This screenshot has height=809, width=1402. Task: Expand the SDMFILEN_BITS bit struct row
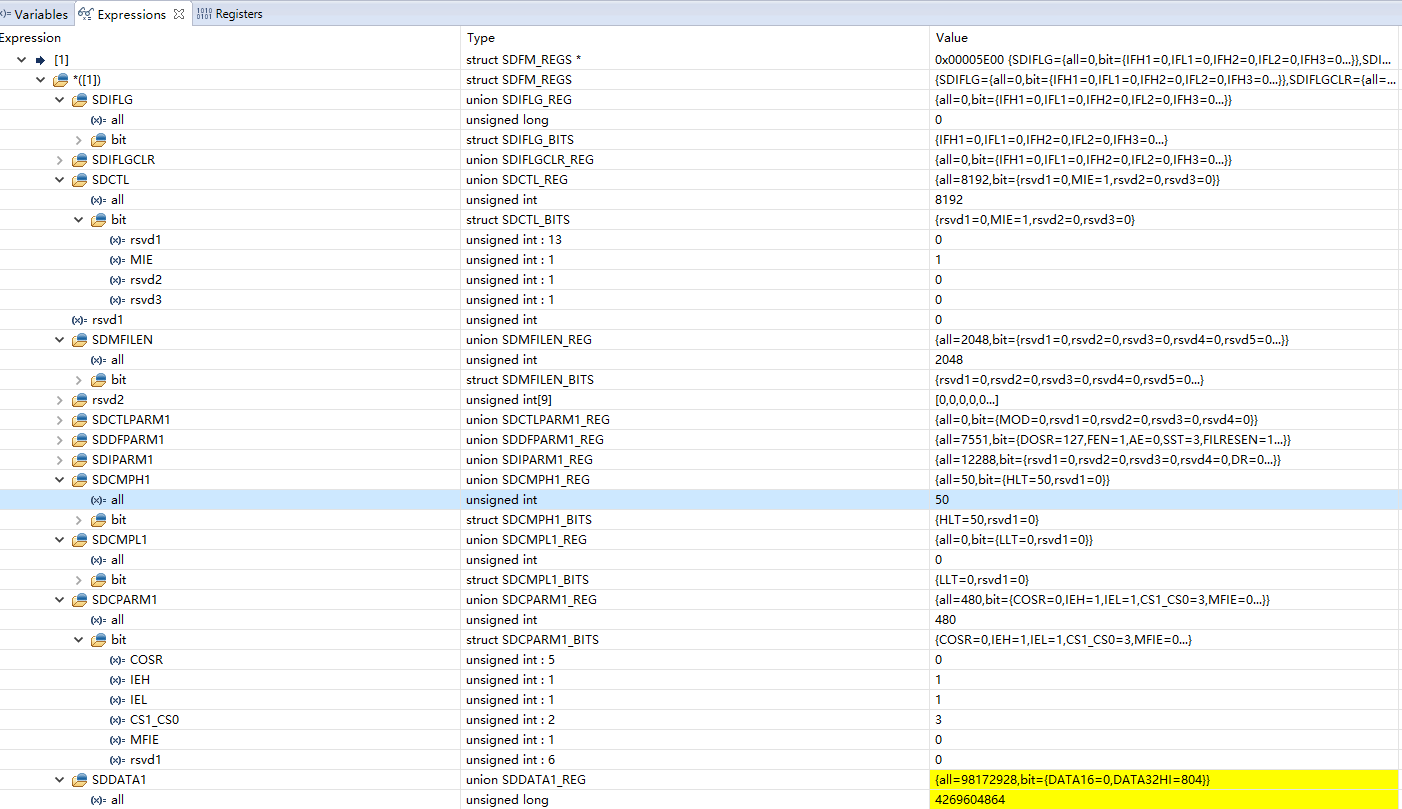click(x=79, y=380)
